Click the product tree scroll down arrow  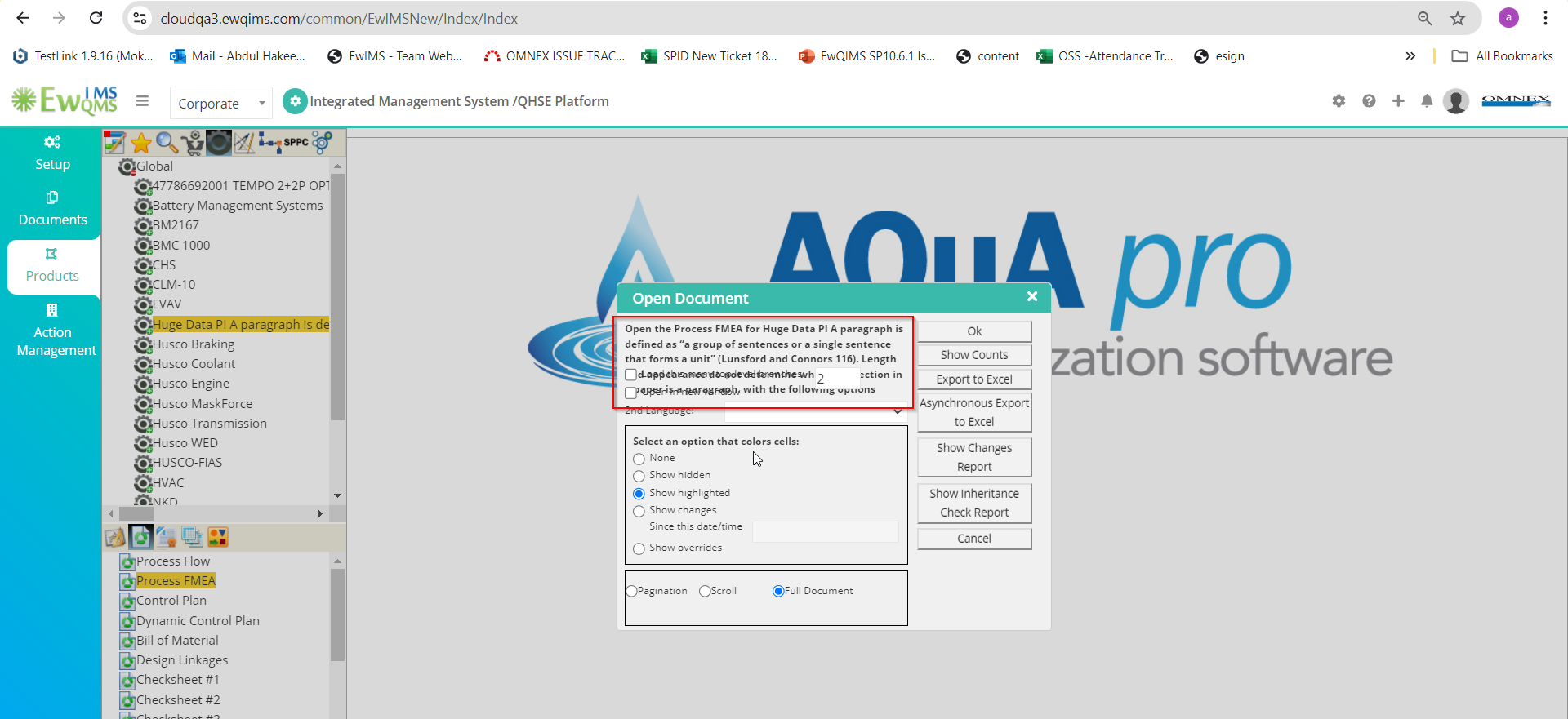click(337, 495)
